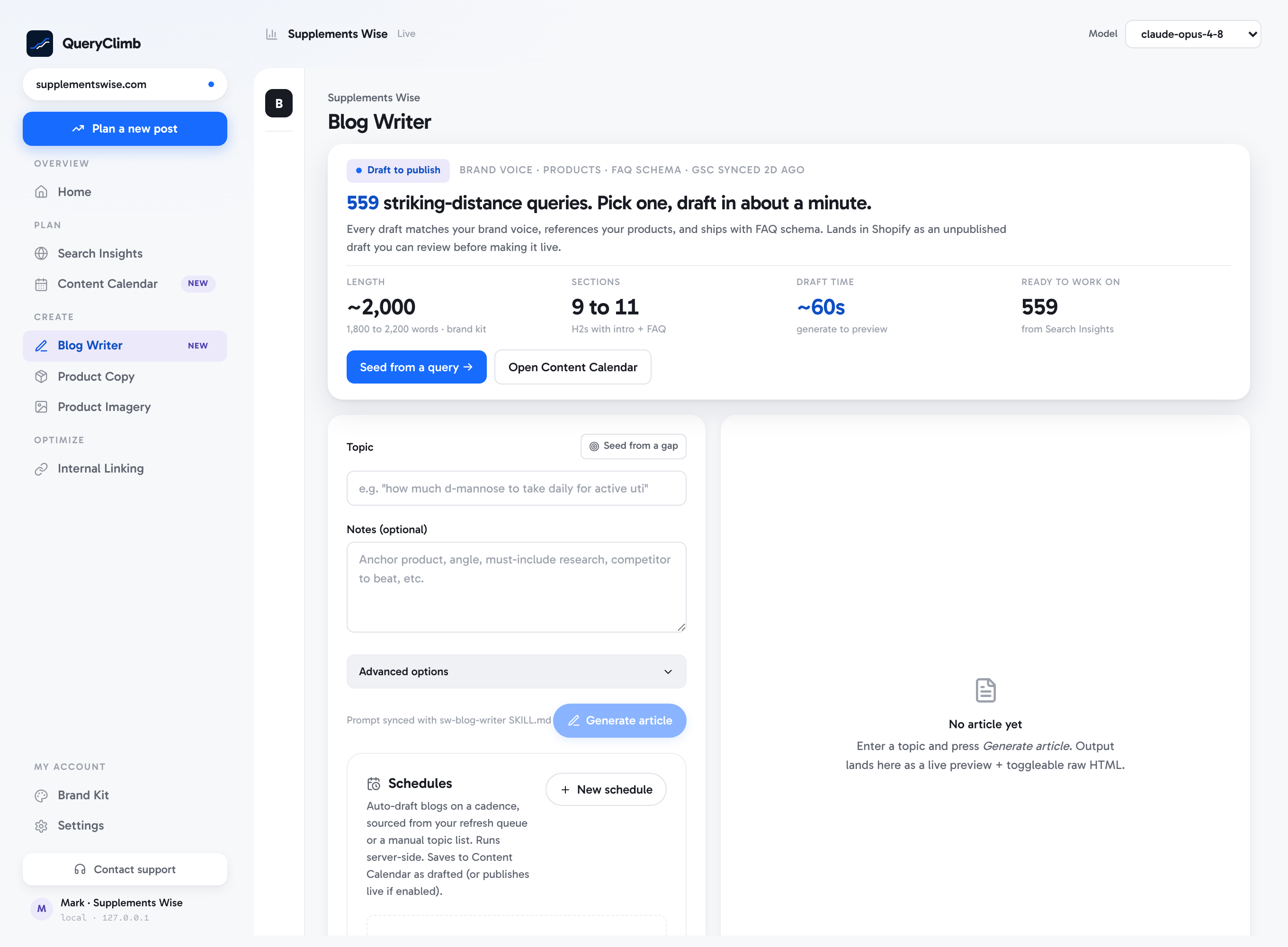Click the Prompt synced with sw-blog-writer SKILL.md text
Viewport: 1288px width, 947px height.
[449, 720]
